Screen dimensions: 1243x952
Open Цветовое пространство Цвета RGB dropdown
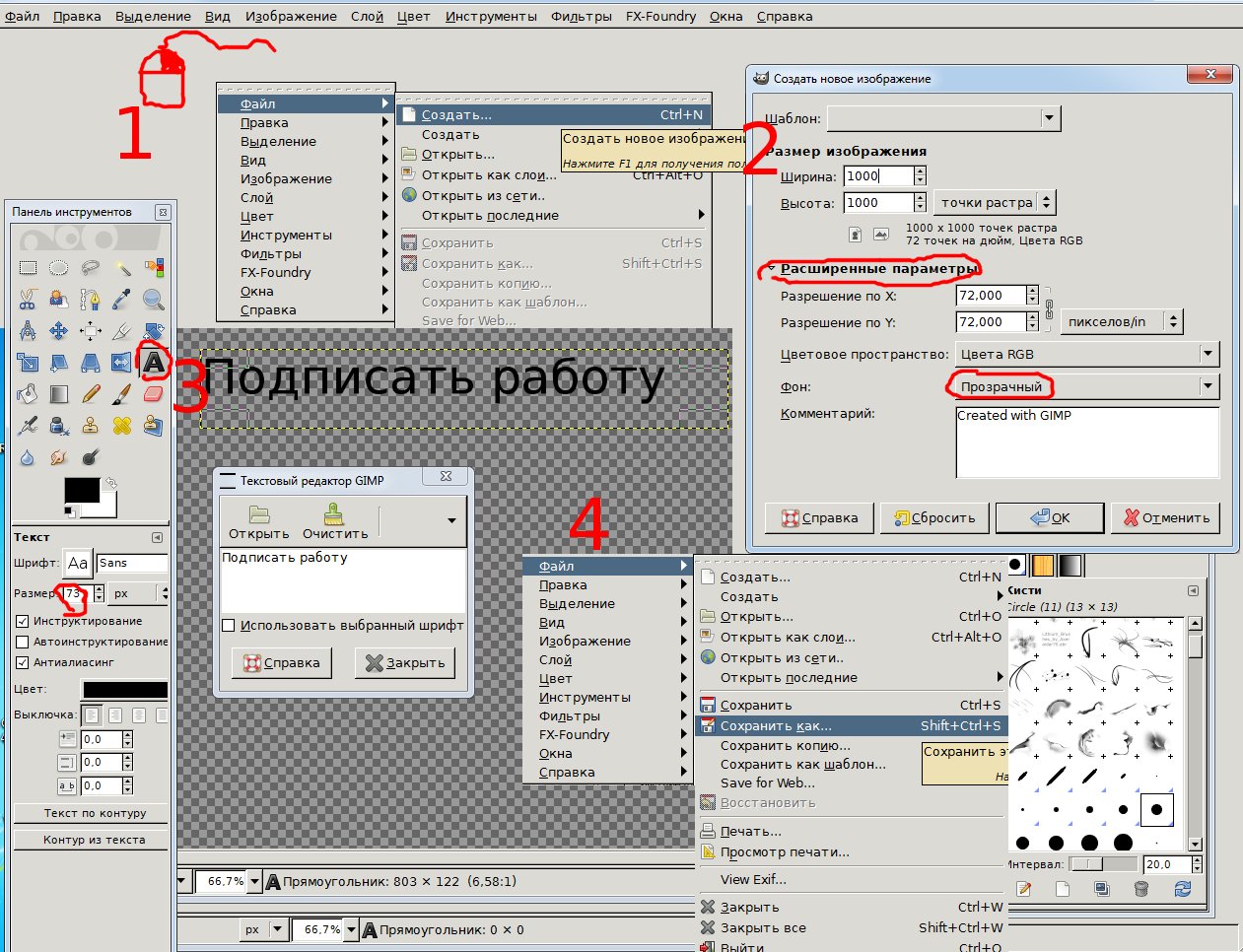click(1087, 354)
